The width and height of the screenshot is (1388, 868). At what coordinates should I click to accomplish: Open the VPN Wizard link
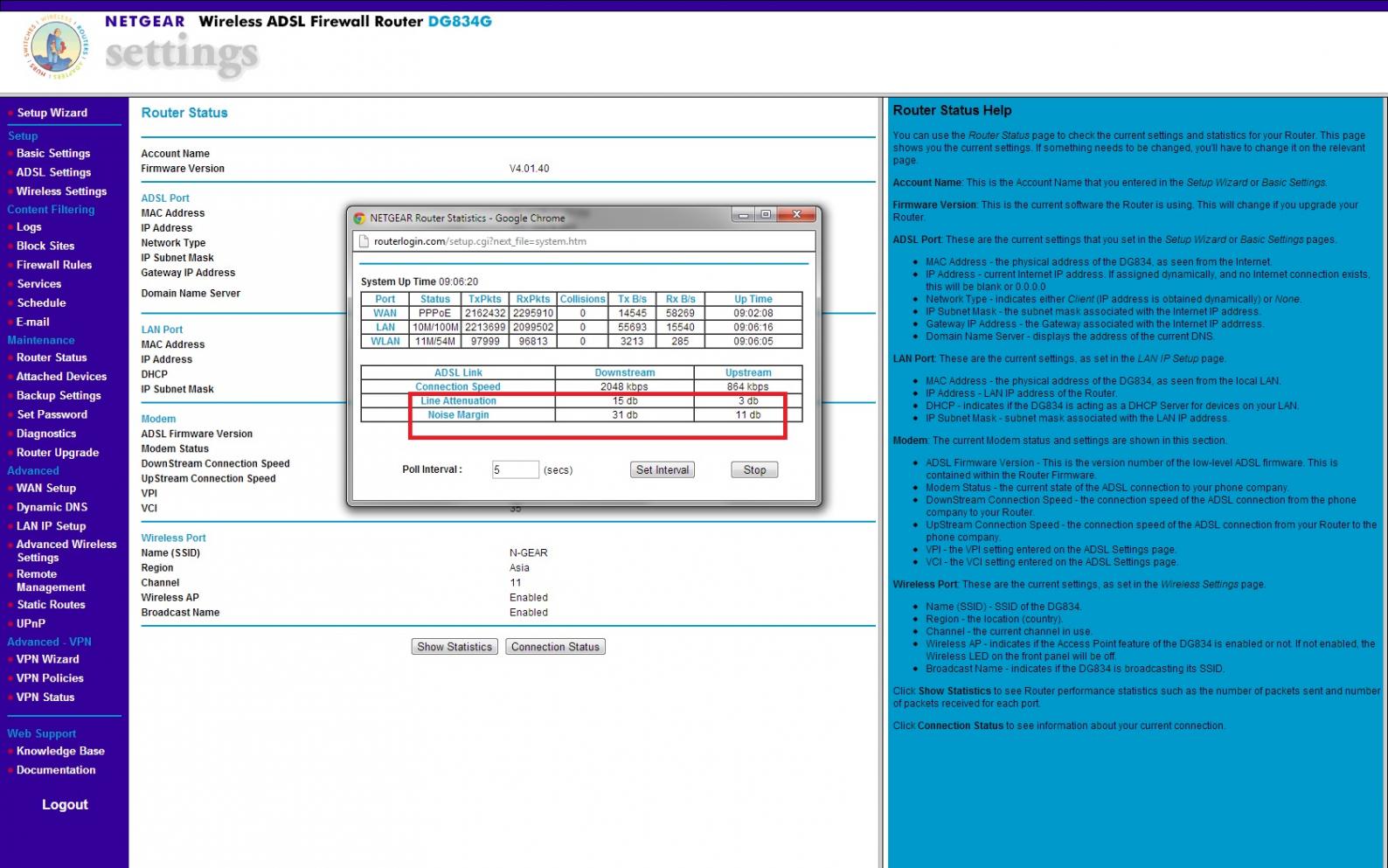[47, 659]
